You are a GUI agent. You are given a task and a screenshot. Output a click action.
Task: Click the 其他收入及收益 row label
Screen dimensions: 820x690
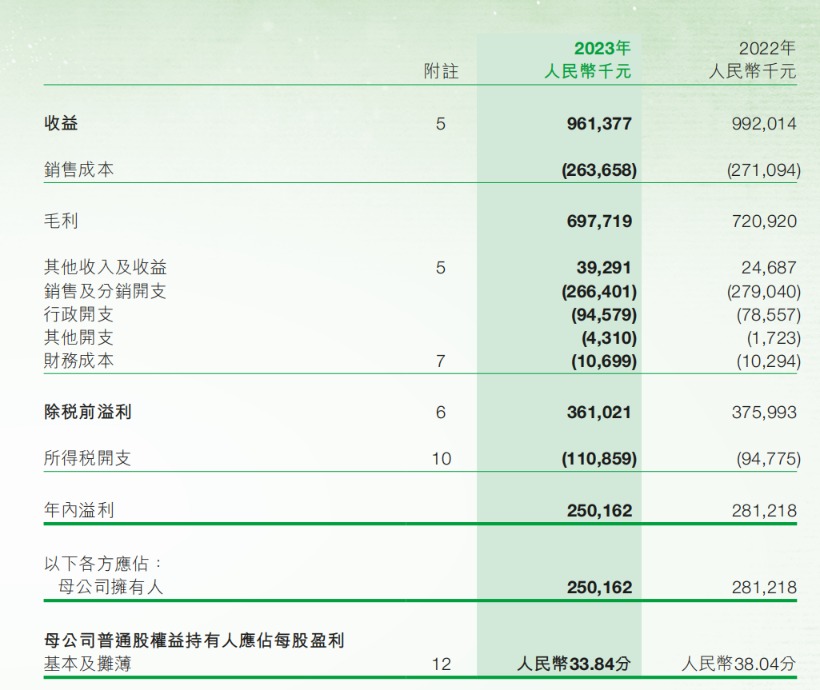pos(105,267)
